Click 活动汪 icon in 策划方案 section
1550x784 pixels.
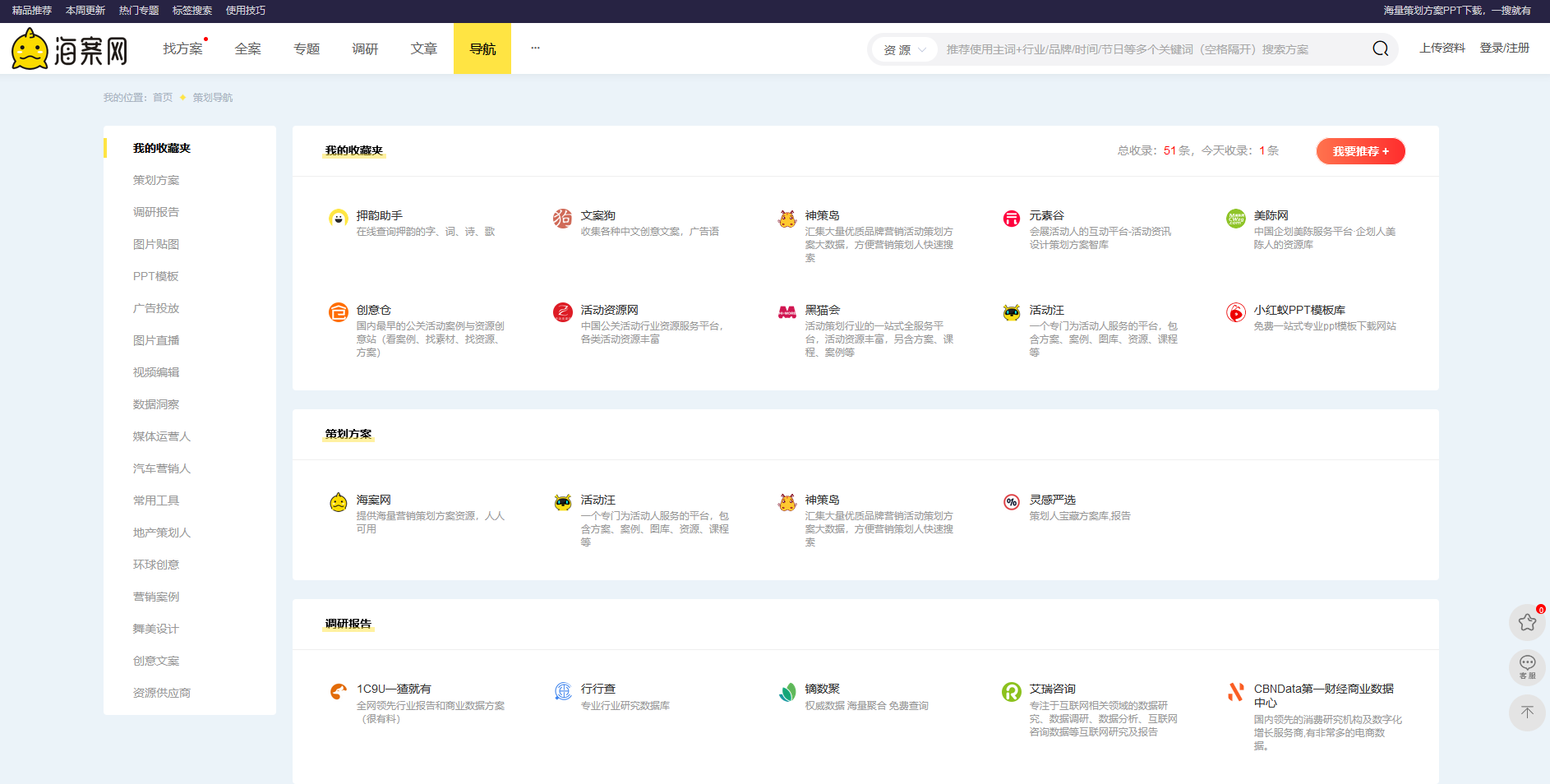[x=563, y=502]
